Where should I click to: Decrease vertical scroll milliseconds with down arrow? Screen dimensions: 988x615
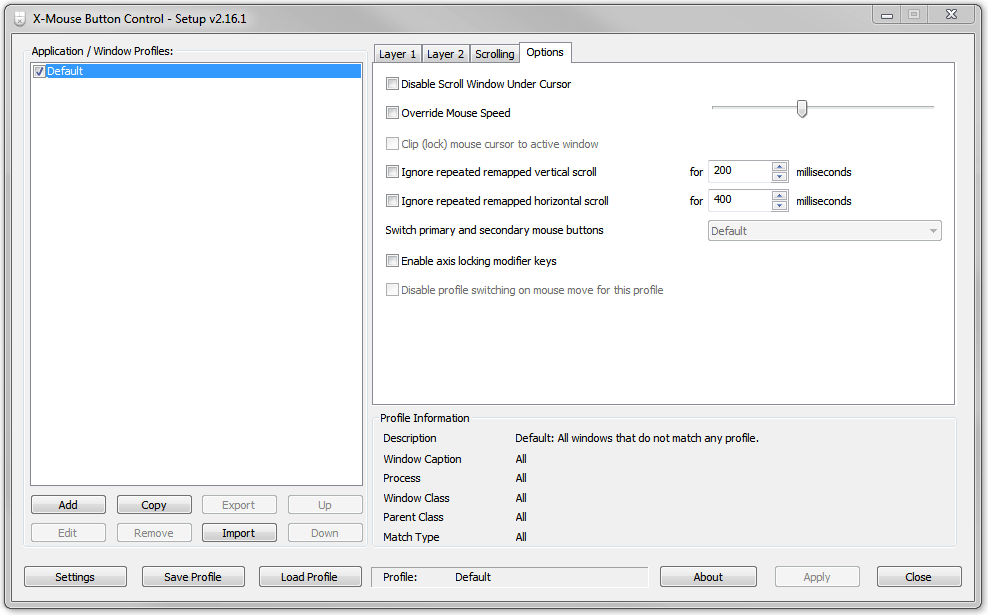(x=779, y=176)
